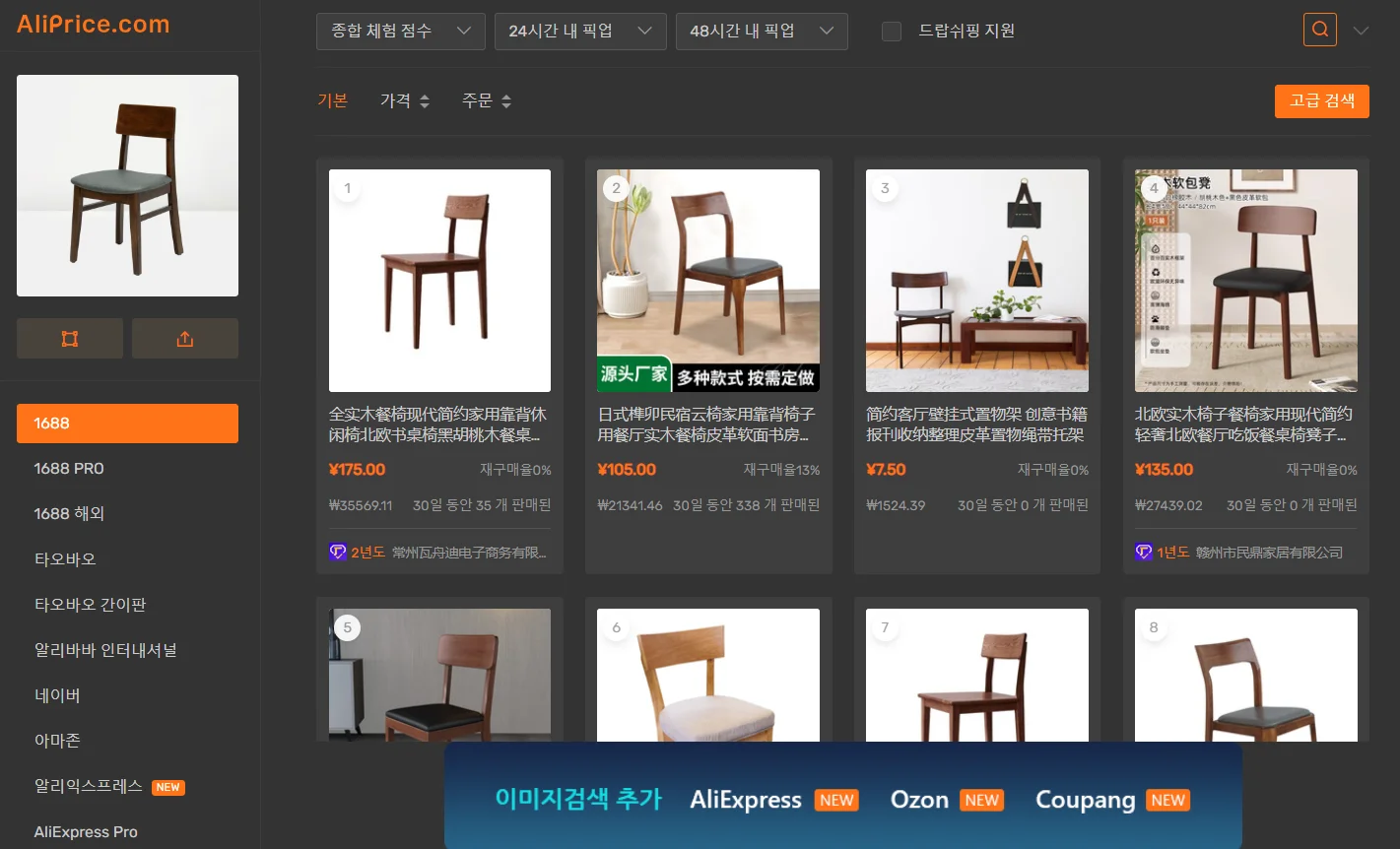Image resolution: width=1400 pixels, height=849 pixels.
Task: Open the 종합 체험 점수 dropdown
Action: (x=401, y=32)
